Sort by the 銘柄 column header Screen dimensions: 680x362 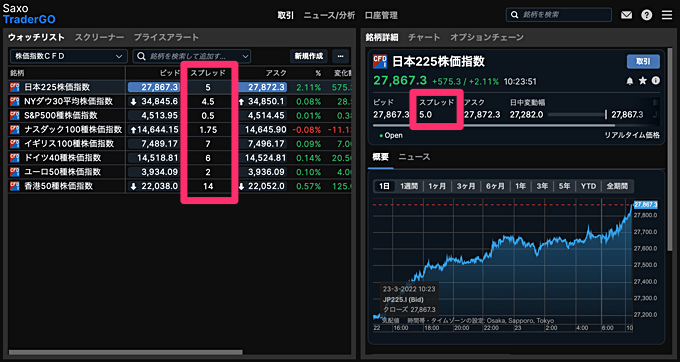pyautogui.click(x=18, y=73)
